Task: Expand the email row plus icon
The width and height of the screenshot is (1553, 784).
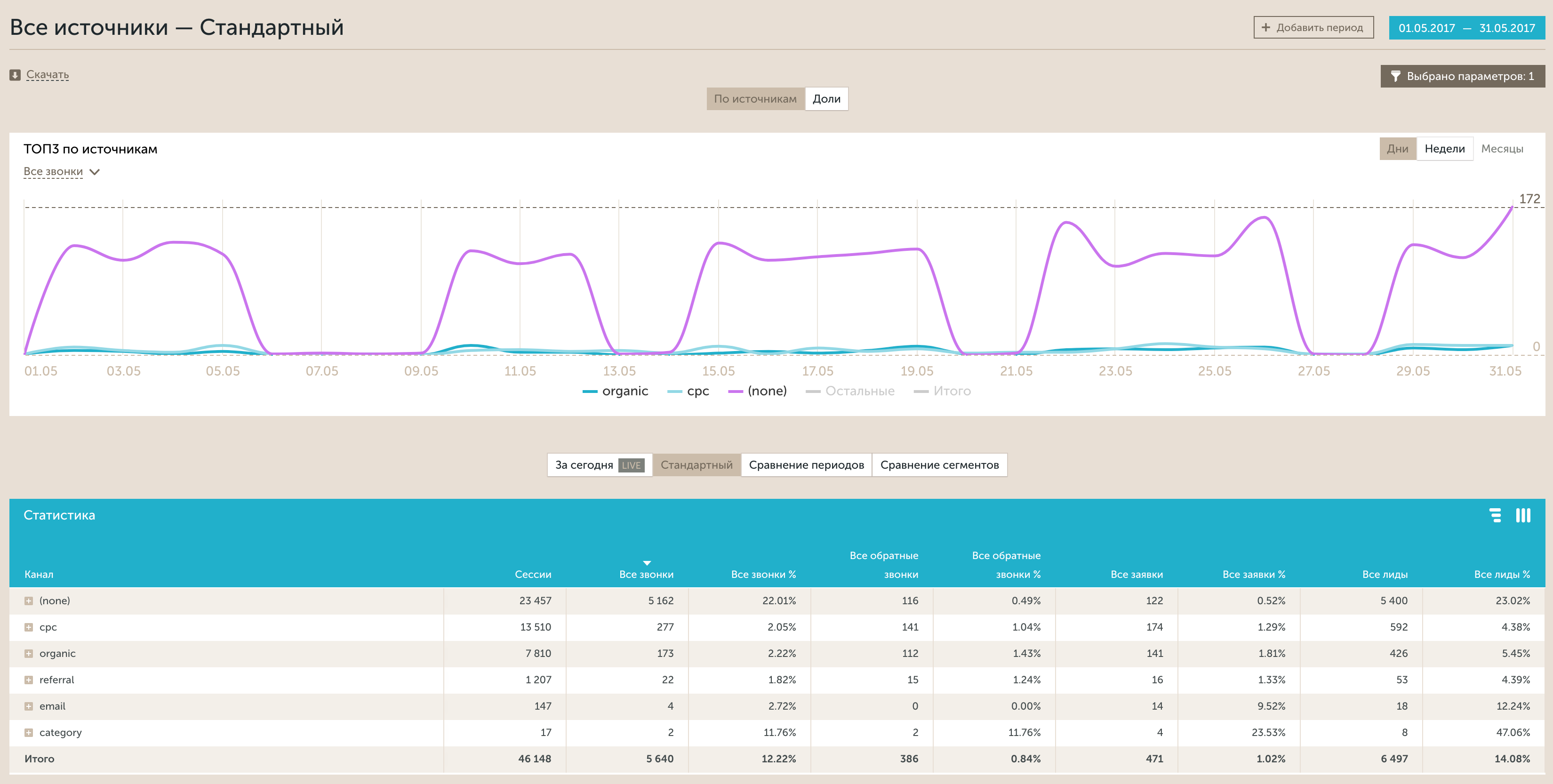Action: point(28,706)
